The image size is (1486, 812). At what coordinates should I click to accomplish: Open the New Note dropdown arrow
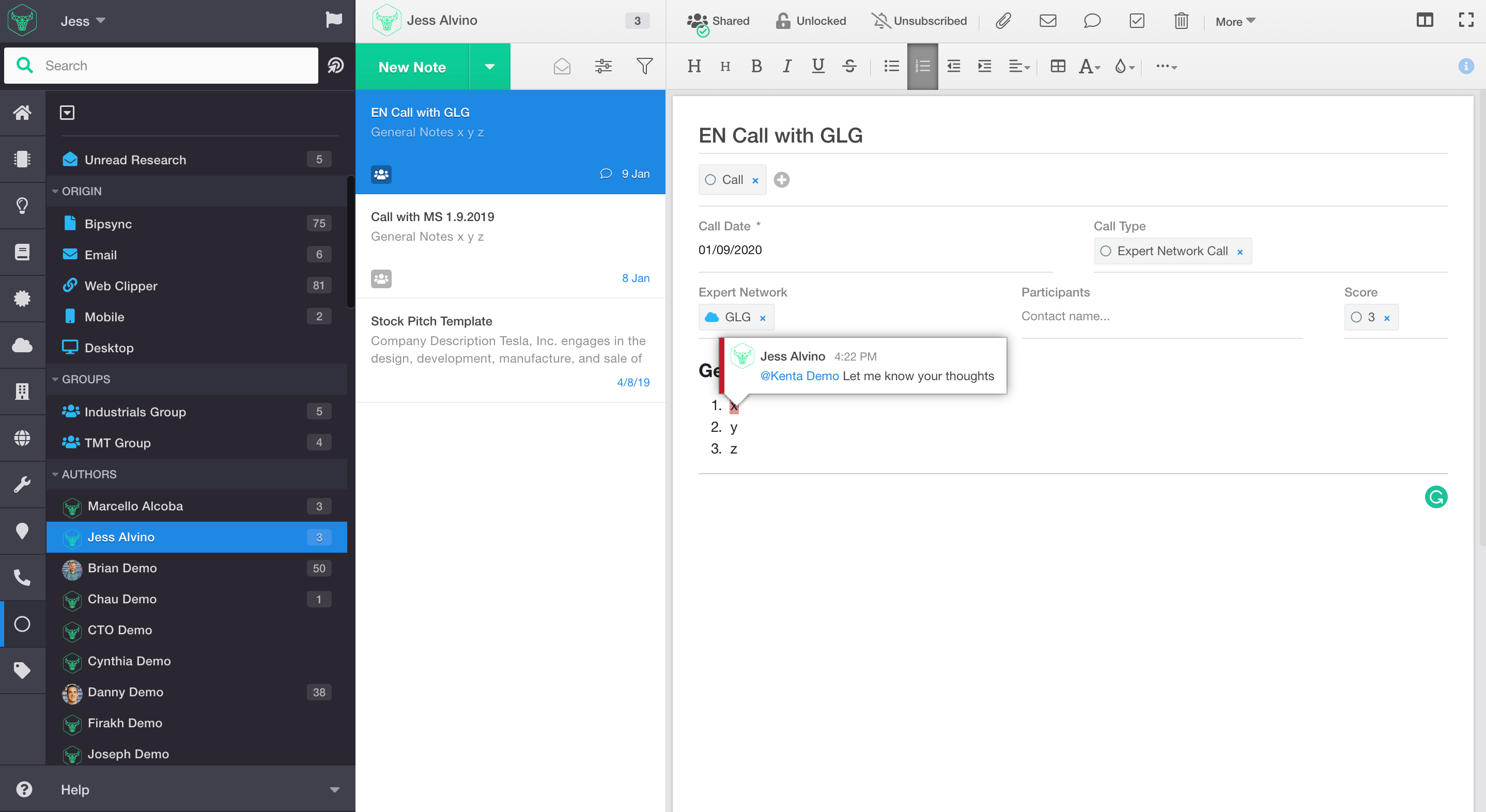(490, 67)
